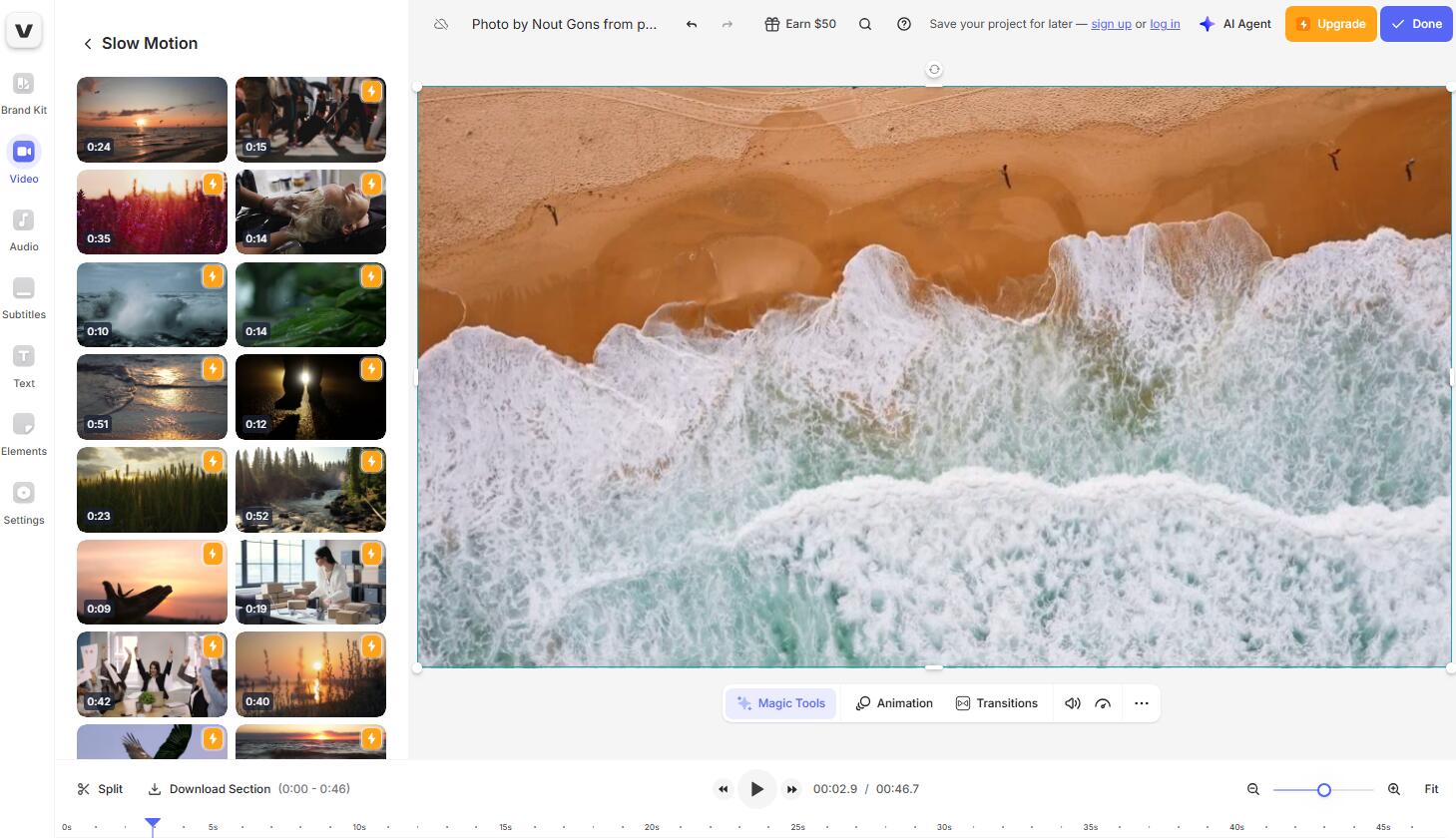The image size is (1456, 838).
Task: Fit the timeline to view
Action: [x=1431, y=789]
